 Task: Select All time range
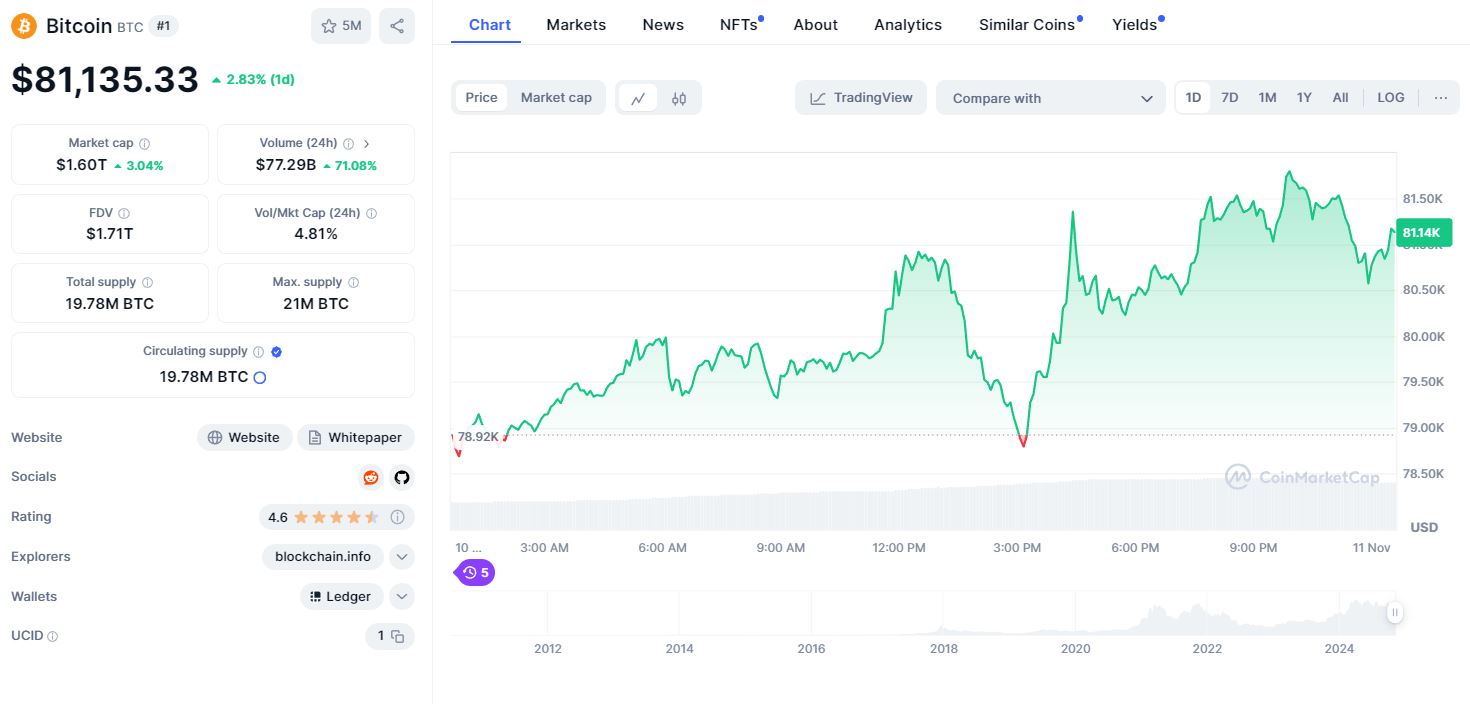(1341, 97)
